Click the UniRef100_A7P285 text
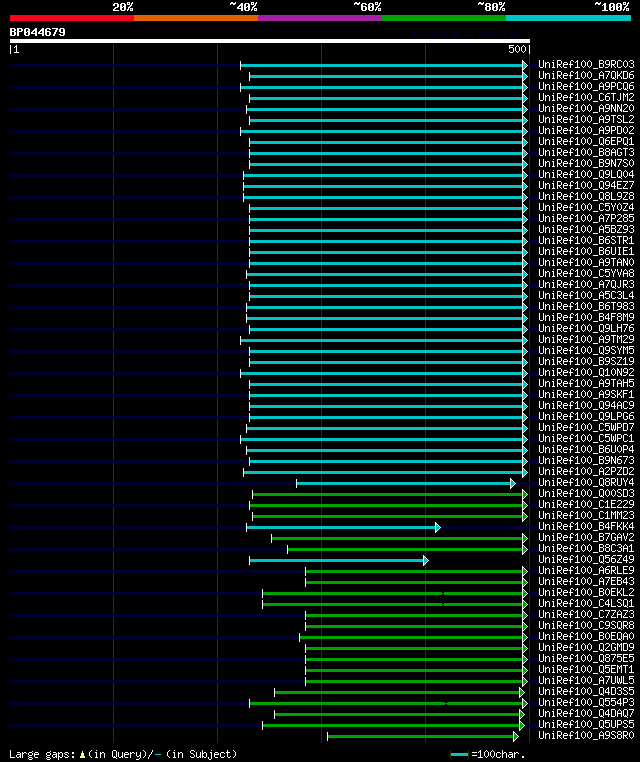The height and width of the screenshot is (762, 640). pyautogui.click(x=586, y=218)
